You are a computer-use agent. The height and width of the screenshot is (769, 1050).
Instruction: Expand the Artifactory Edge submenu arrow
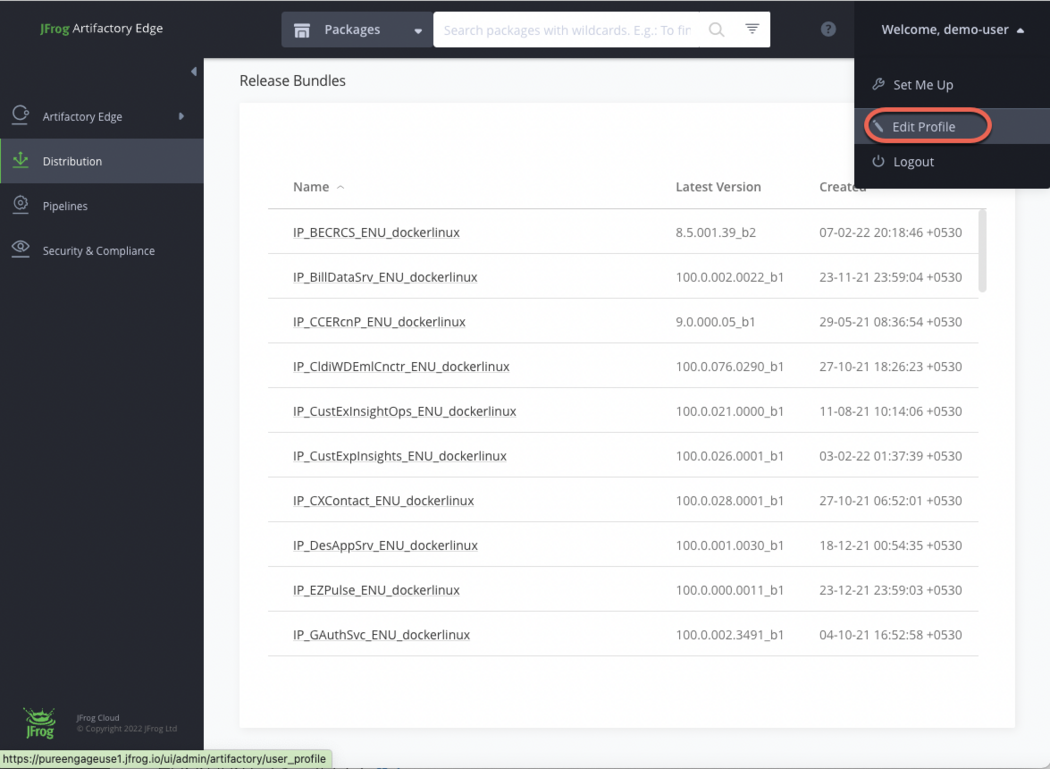click(x=181, y=117)
